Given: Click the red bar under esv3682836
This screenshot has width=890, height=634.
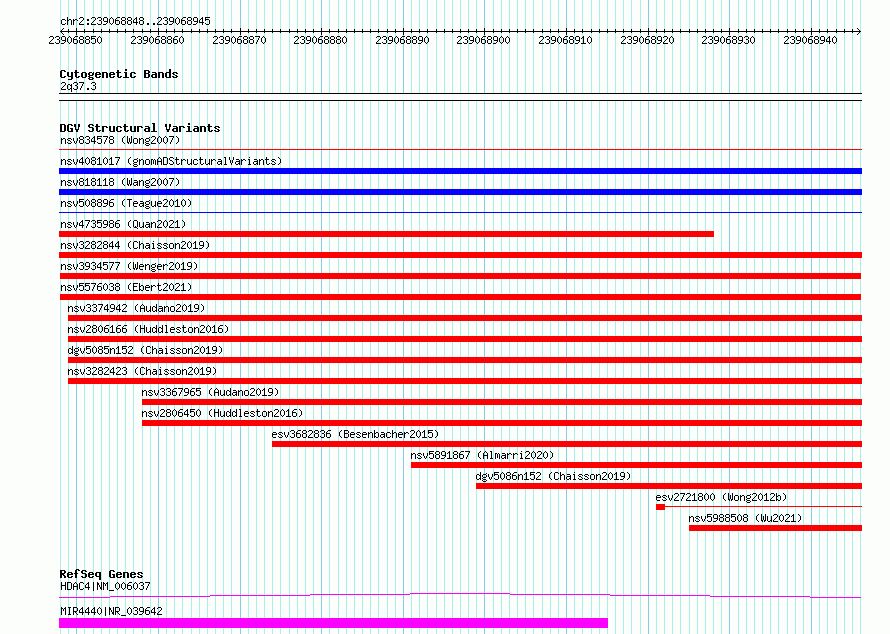Looking at the screenshot, I should 567,444.
